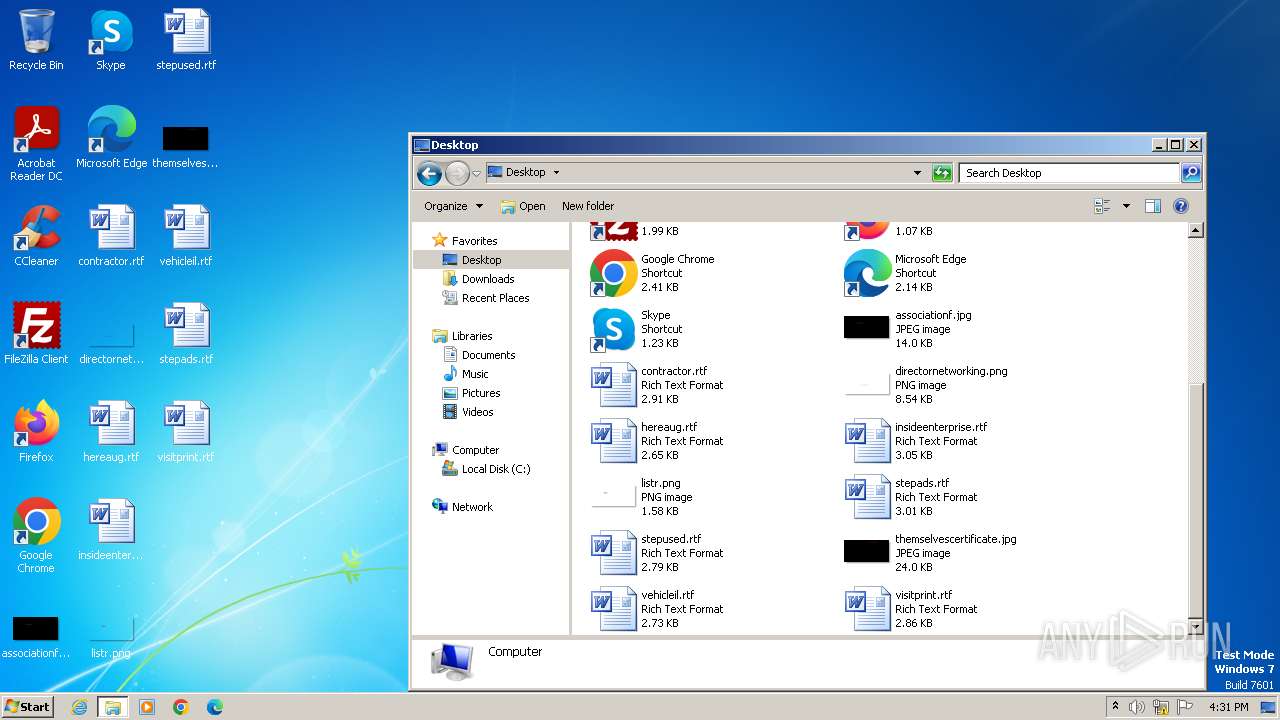This screenshot has height=720, width=1280.
Task: Select Google Chrome shortcut in Explorer list
Action: 652,273
